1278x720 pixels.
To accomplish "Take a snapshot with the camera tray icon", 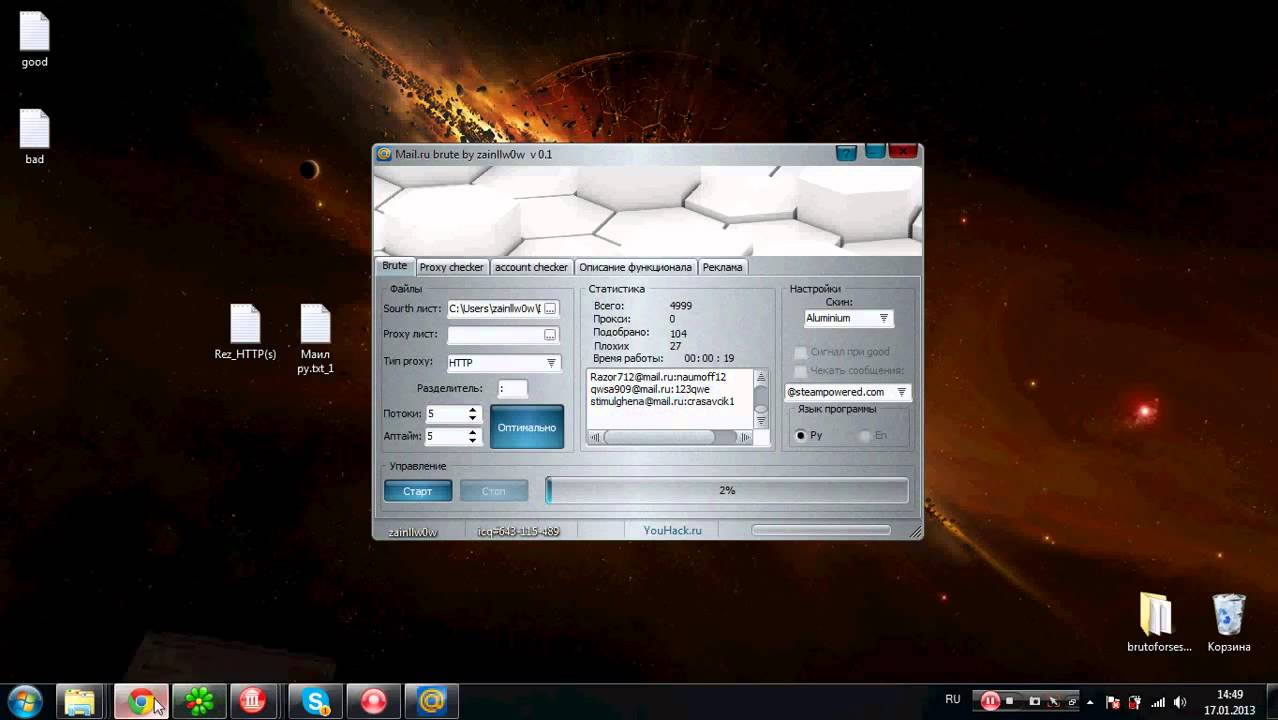I will pyautogui.click(x=1035, y=701).
